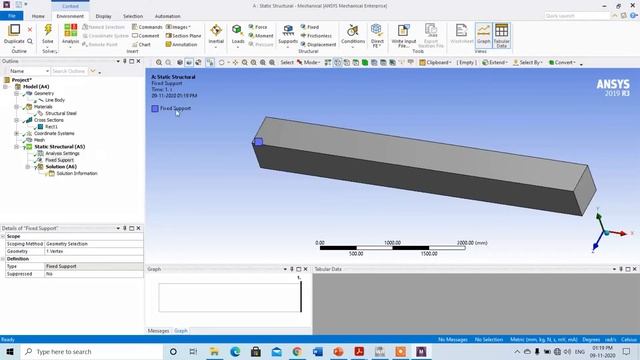Collapse the Model (A4) tree node

(x=5, y=87)
